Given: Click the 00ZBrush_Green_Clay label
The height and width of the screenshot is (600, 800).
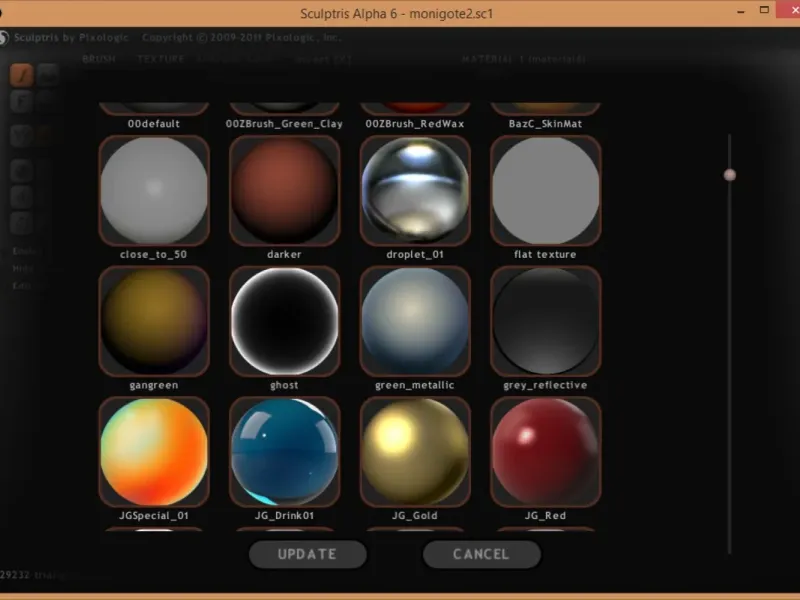Looking at the screenshot, I should pyautogui.click(x=284, y=123).
